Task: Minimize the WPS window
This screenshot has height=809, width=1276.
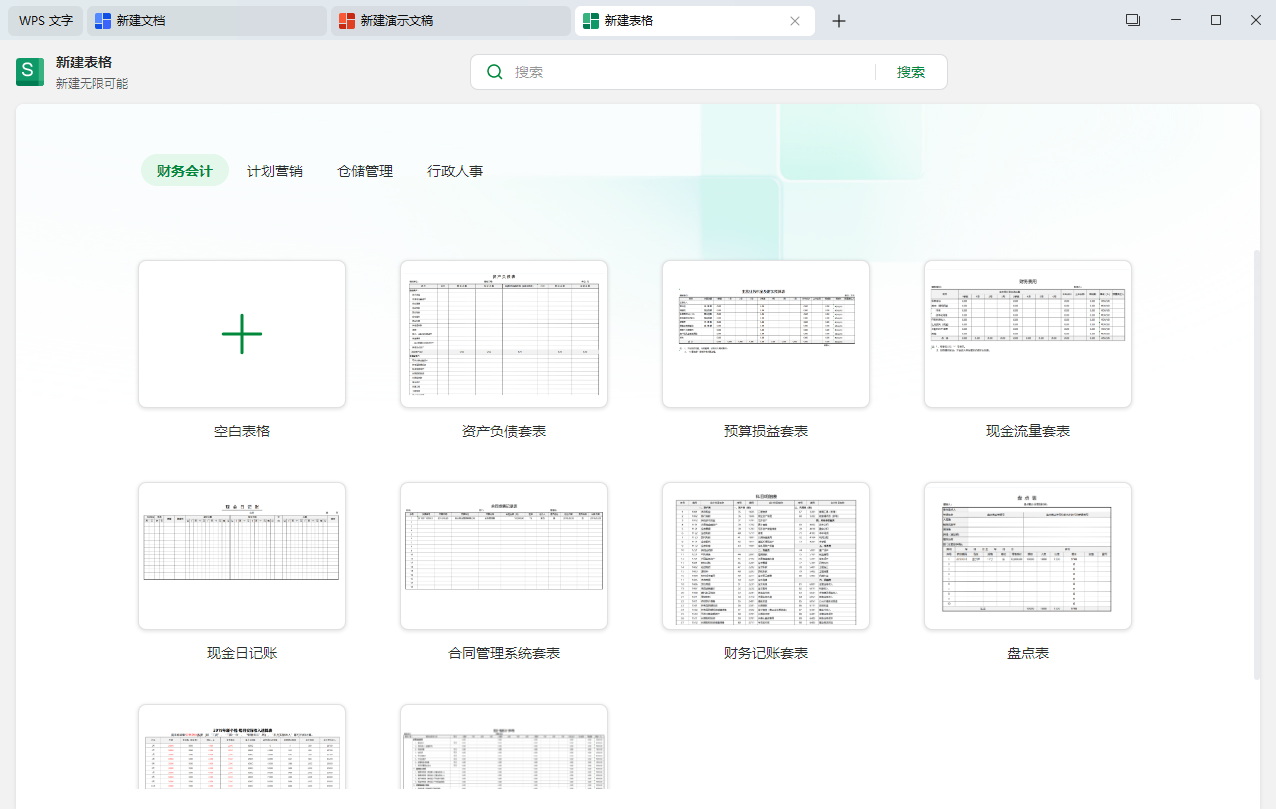Action: (1176, 20)
